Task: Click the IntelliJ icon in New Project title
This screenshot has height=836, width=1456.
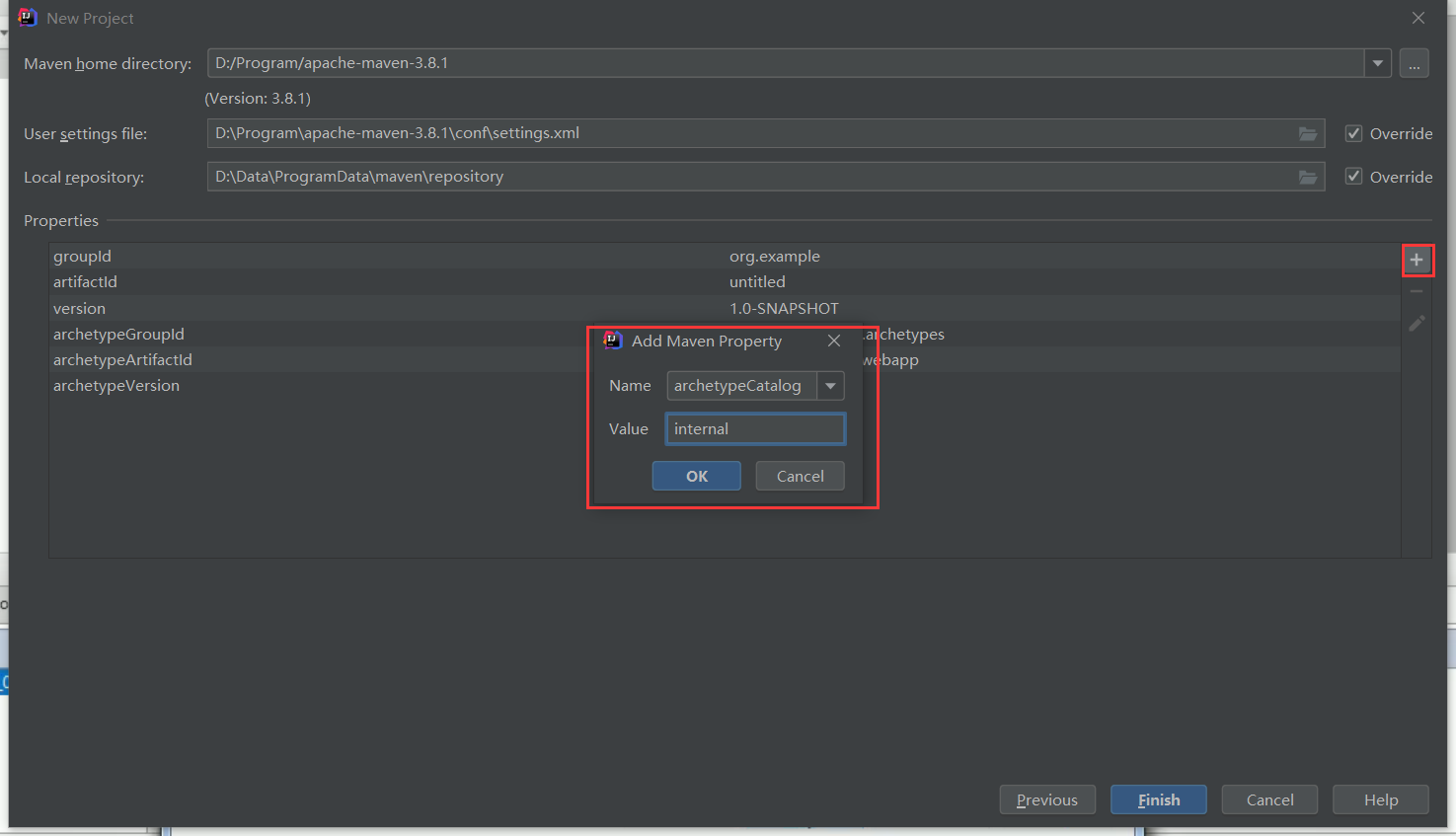Action: [28, 18]
